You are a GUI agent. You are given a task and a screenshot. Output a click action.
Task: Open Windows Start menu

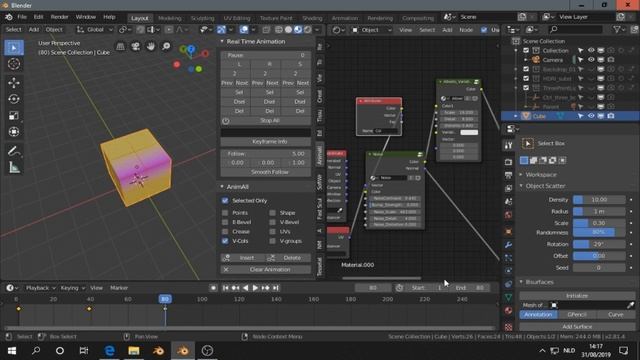[12, 351]
